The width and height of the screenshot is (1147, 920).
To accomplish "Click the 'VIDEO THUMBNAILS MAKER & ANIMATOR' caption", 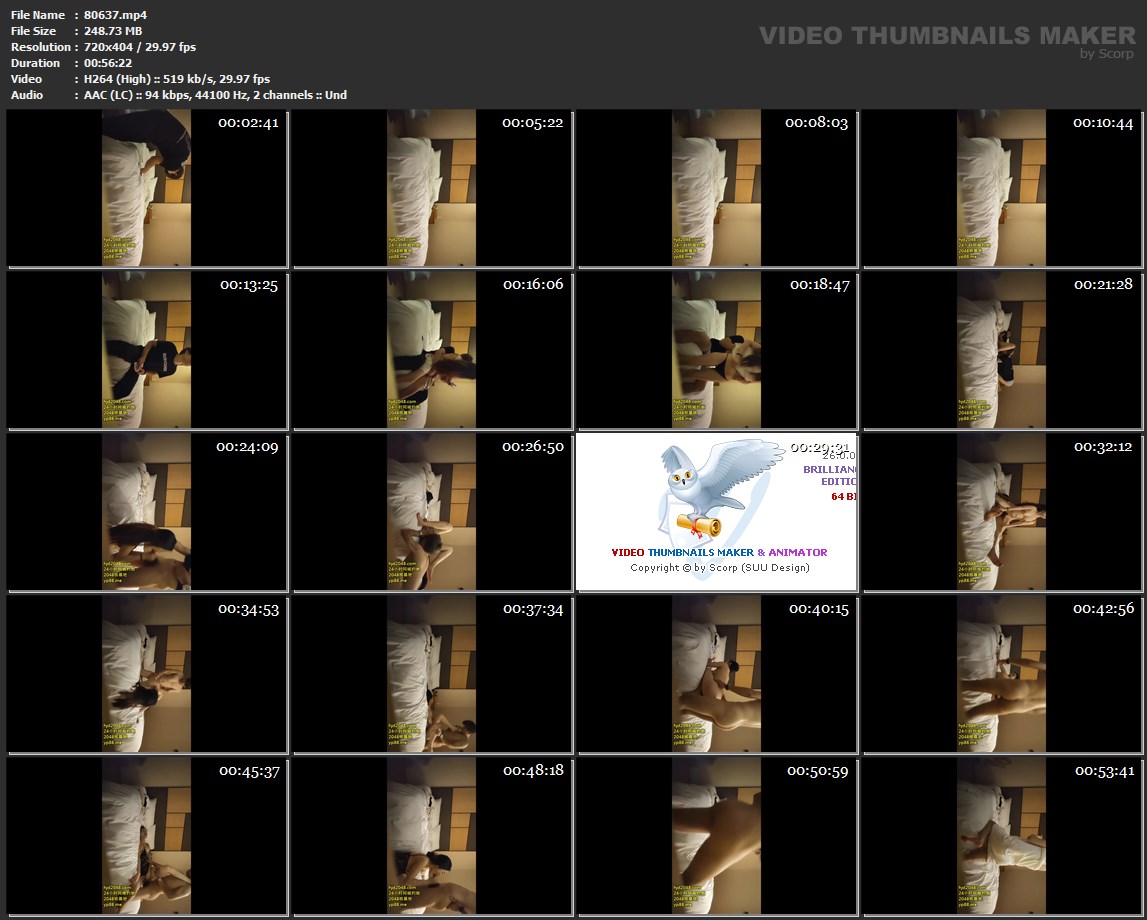I will click(719, 552).
